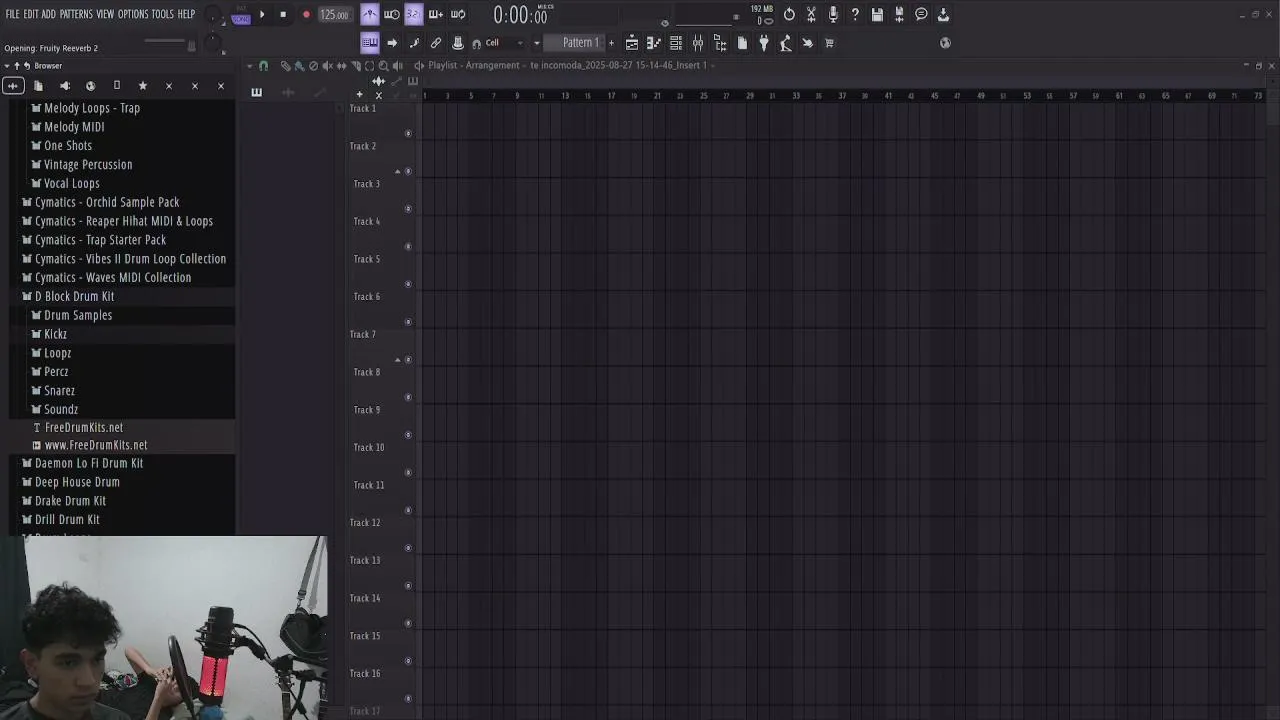The width and height of the screenshot is (1280, 720).
Task: Click the chat bubble icon in top toolbar
Action: coord(921,14)
